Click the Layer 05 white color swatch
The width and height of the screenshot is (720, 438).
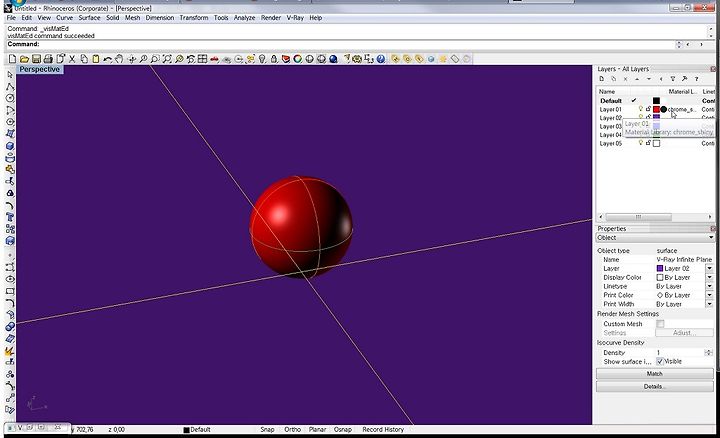point(656,143)
